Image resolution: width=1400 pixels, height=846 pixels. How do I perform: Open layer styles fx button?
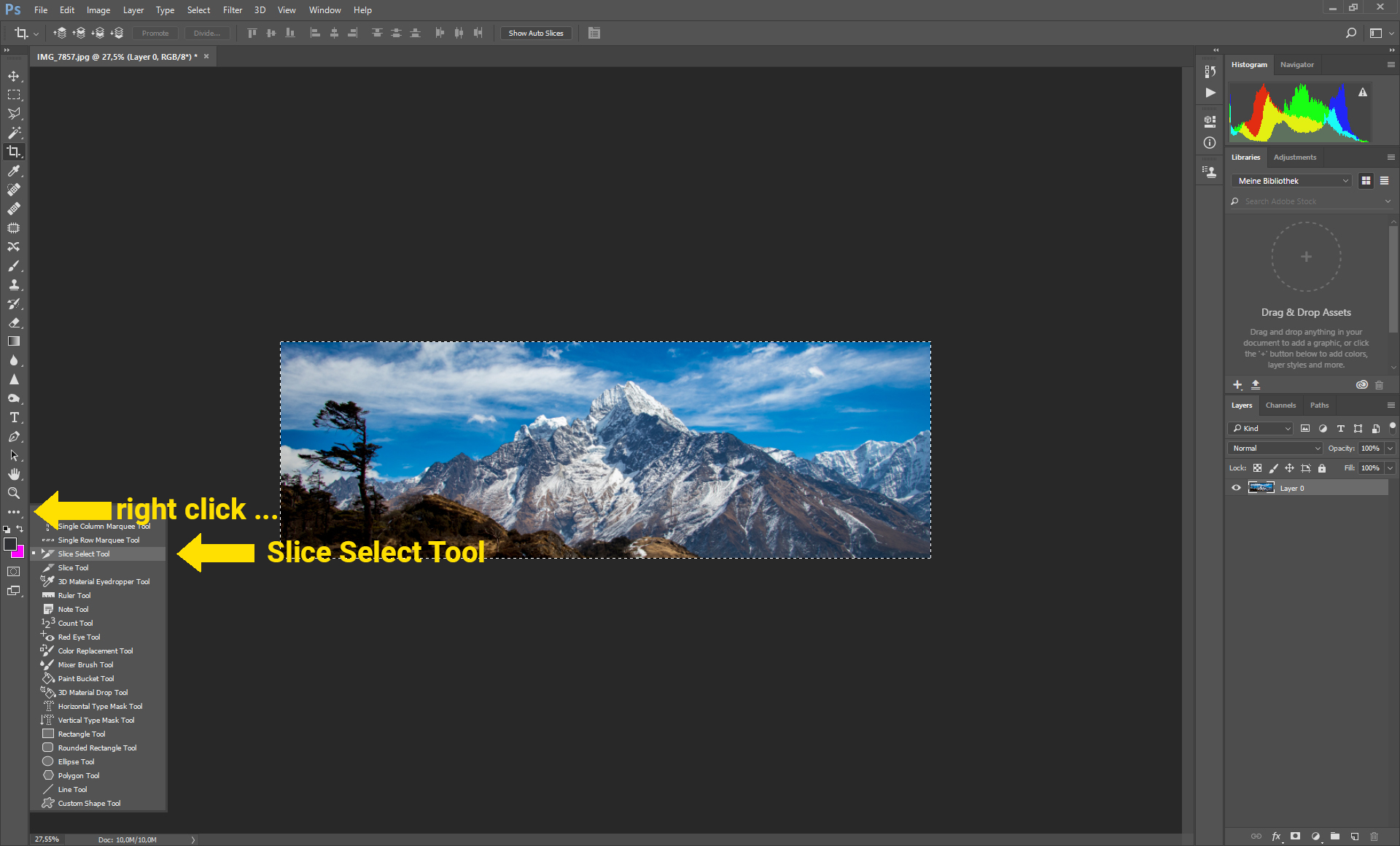click(1276, 837)
